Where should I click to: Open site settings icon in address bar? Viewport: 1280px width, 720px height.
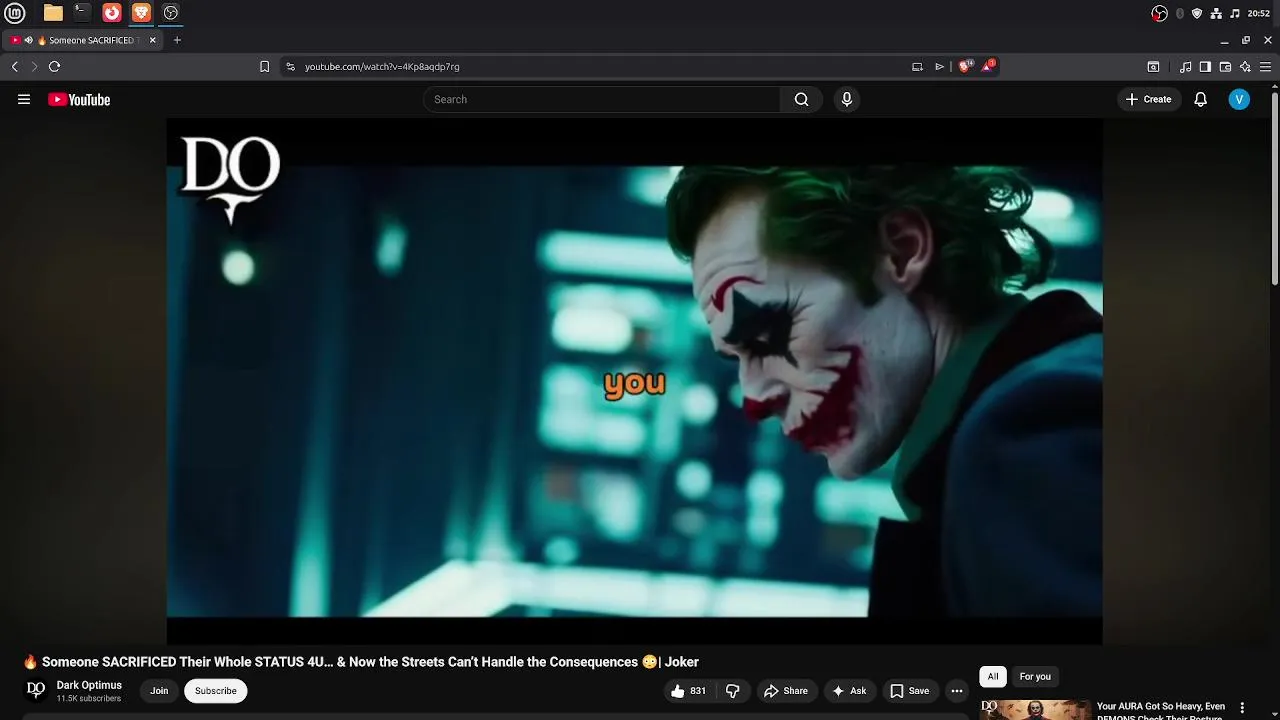[290, 66]
